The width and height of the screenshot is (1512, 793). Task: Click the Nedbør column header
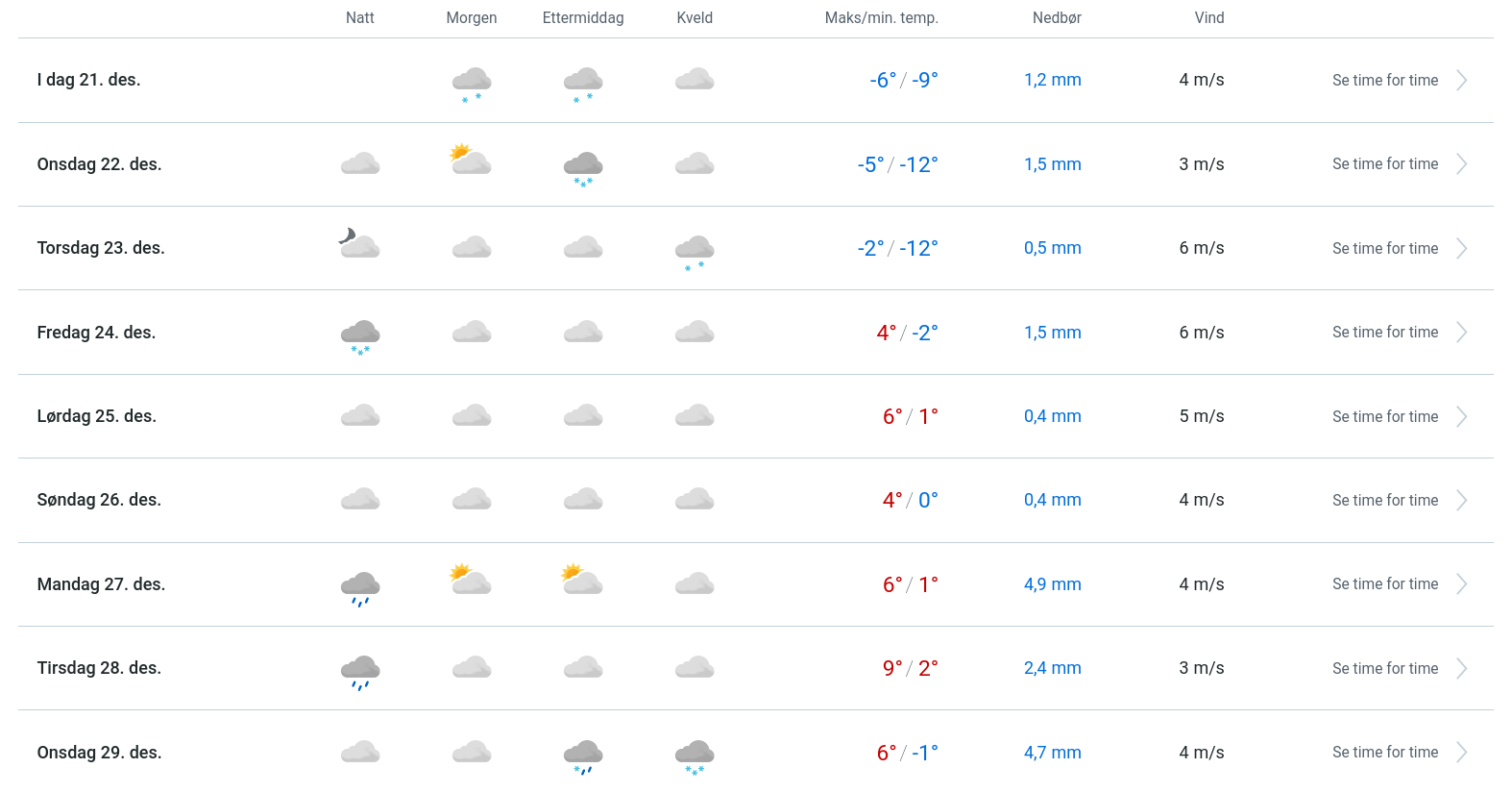[1057, 18]
